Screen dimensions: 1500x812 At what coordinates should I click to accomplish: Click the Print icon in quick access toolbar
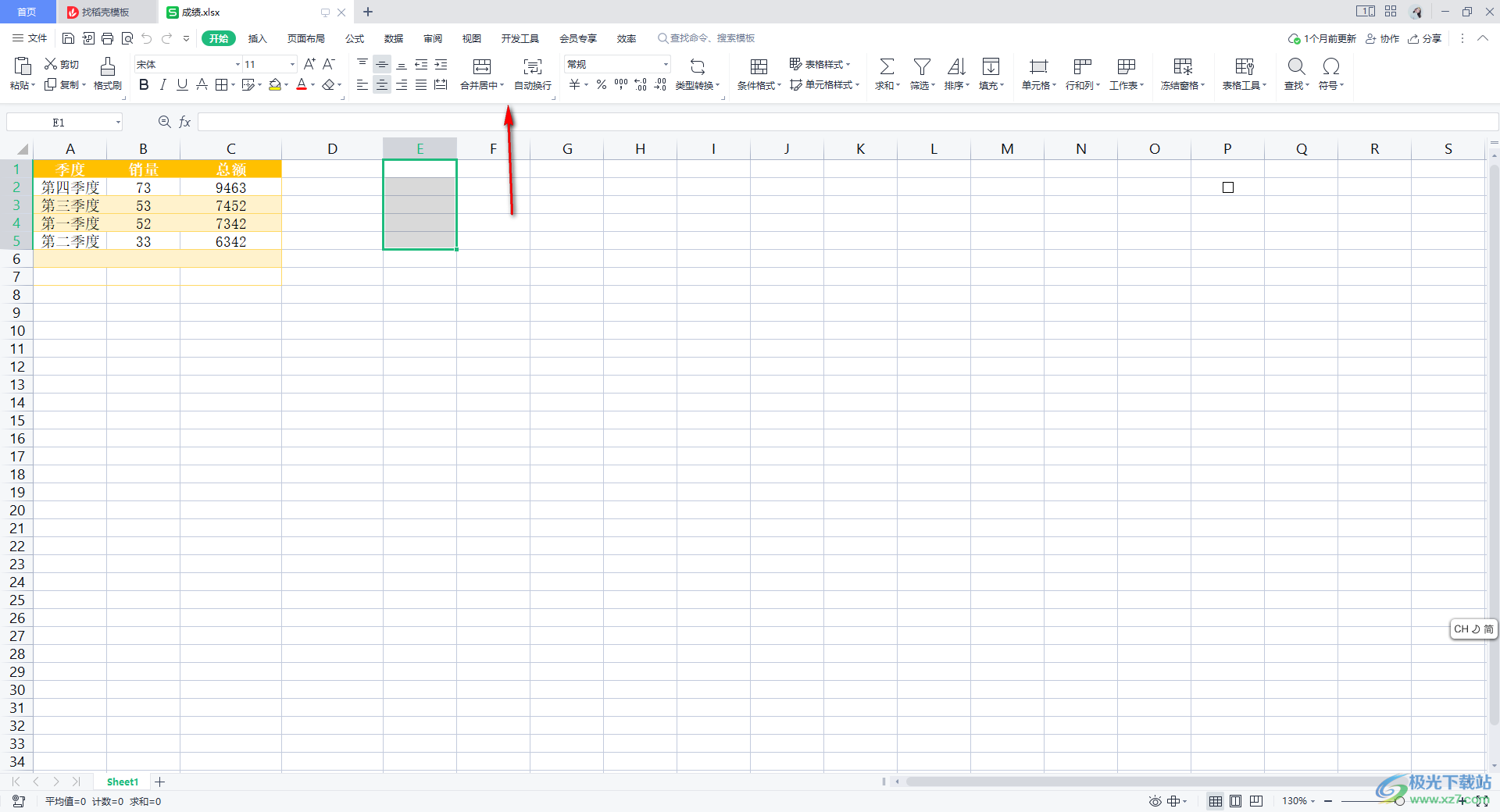pos(108,38)
